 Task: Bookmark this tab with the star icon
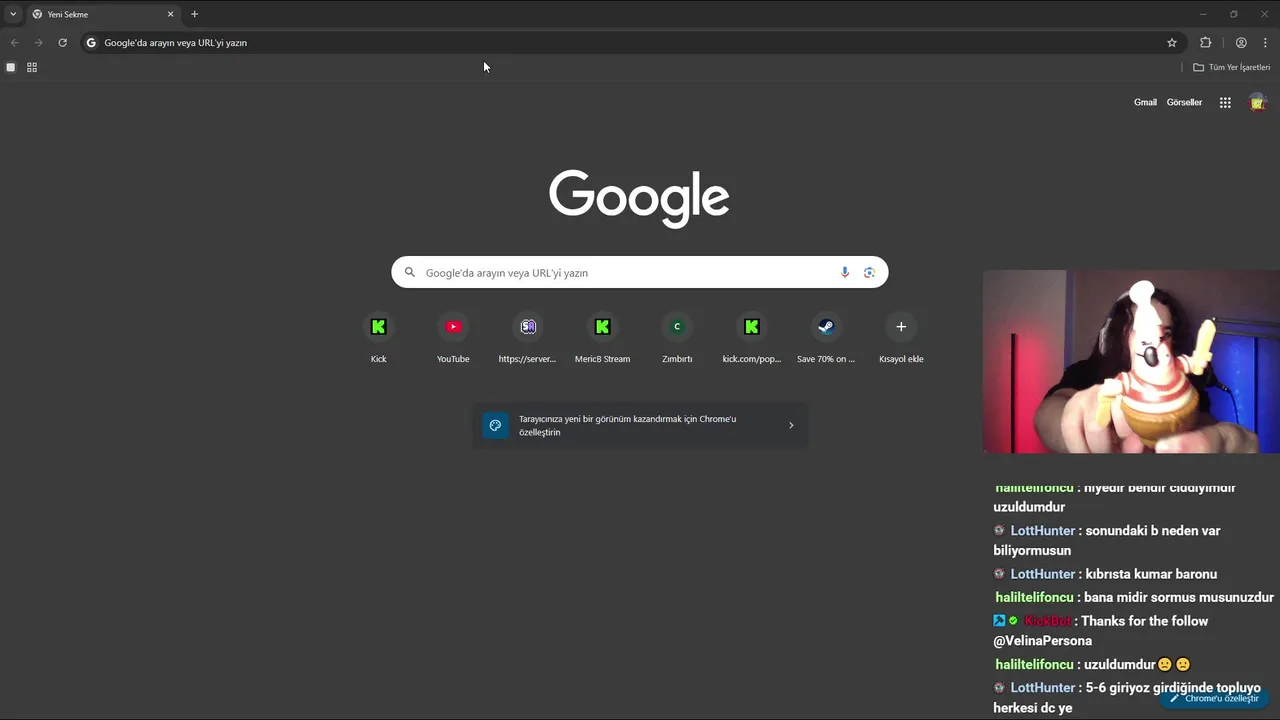(1172, 42)
